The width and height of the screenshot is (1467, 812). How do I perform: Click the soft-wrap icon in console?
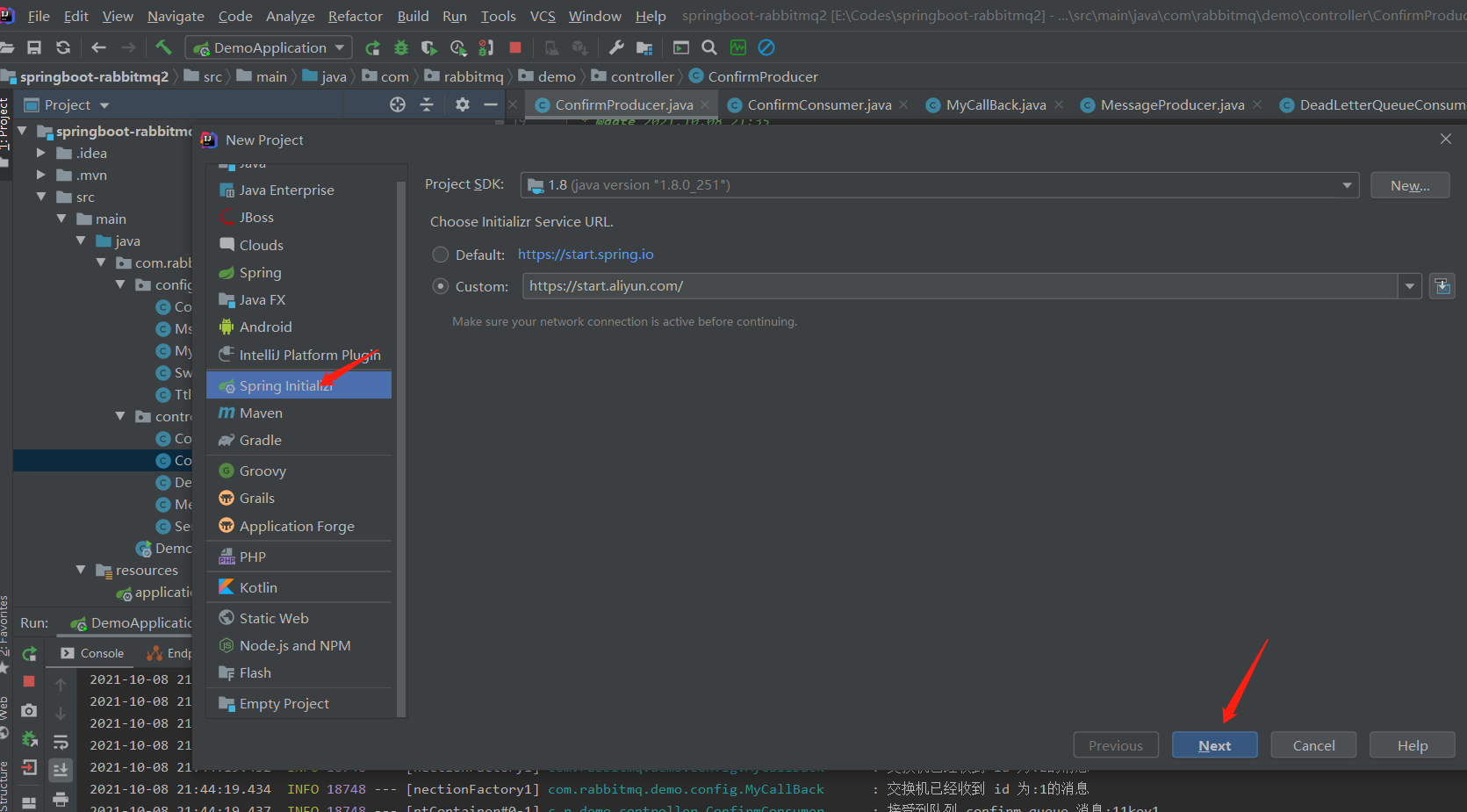tap(61, 742)
